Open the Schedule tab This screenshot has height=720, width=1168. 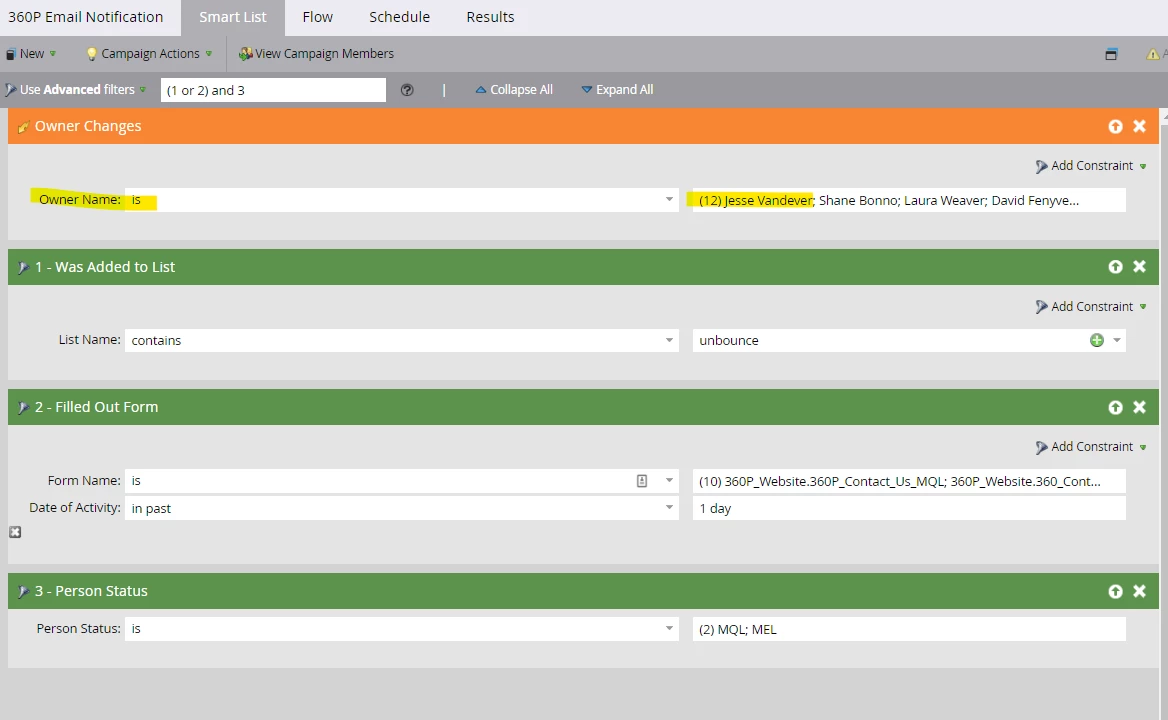tap(399, 17)
